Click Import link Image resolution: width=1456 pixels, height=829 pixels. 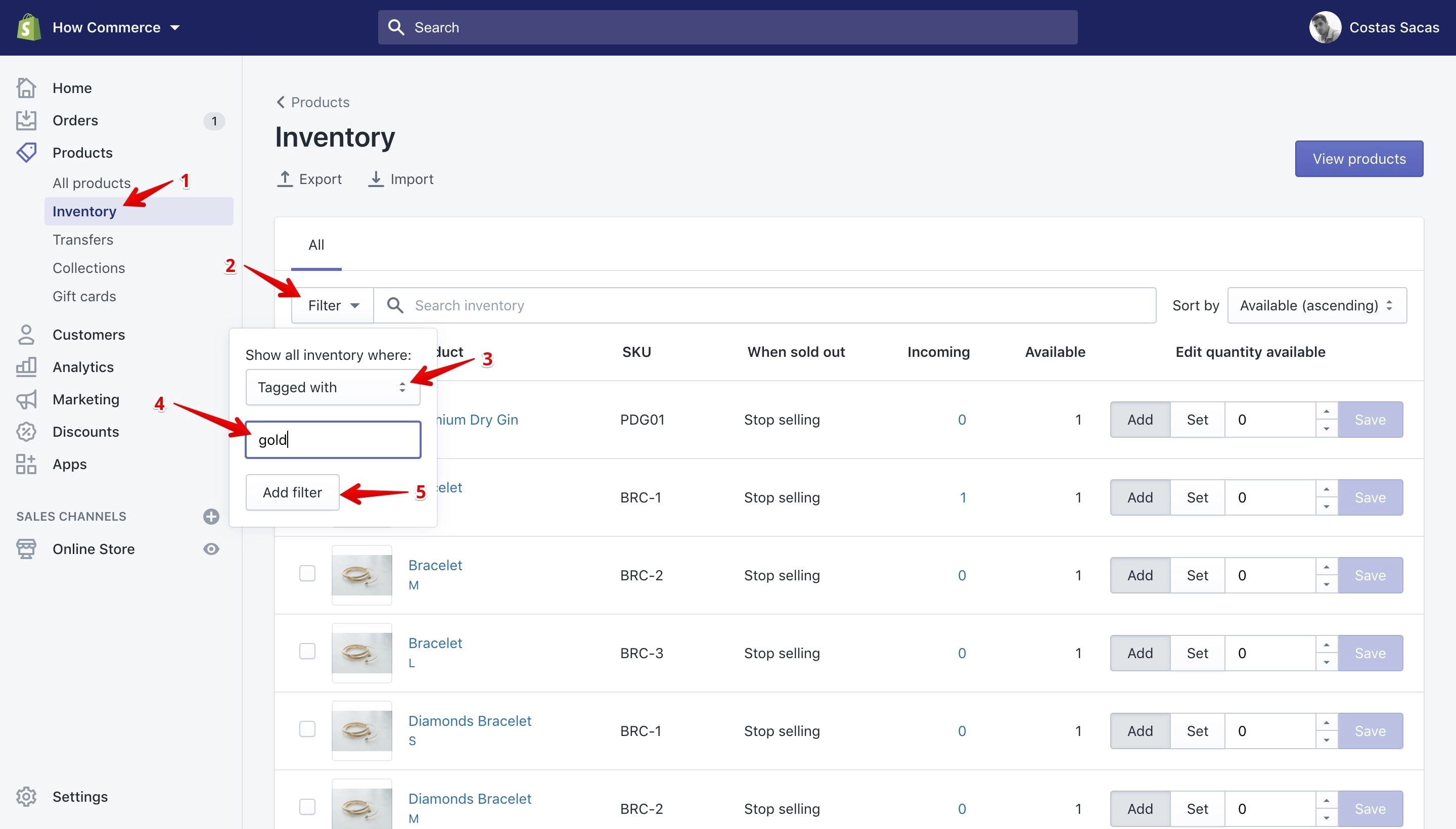click(x=400, y=179)
